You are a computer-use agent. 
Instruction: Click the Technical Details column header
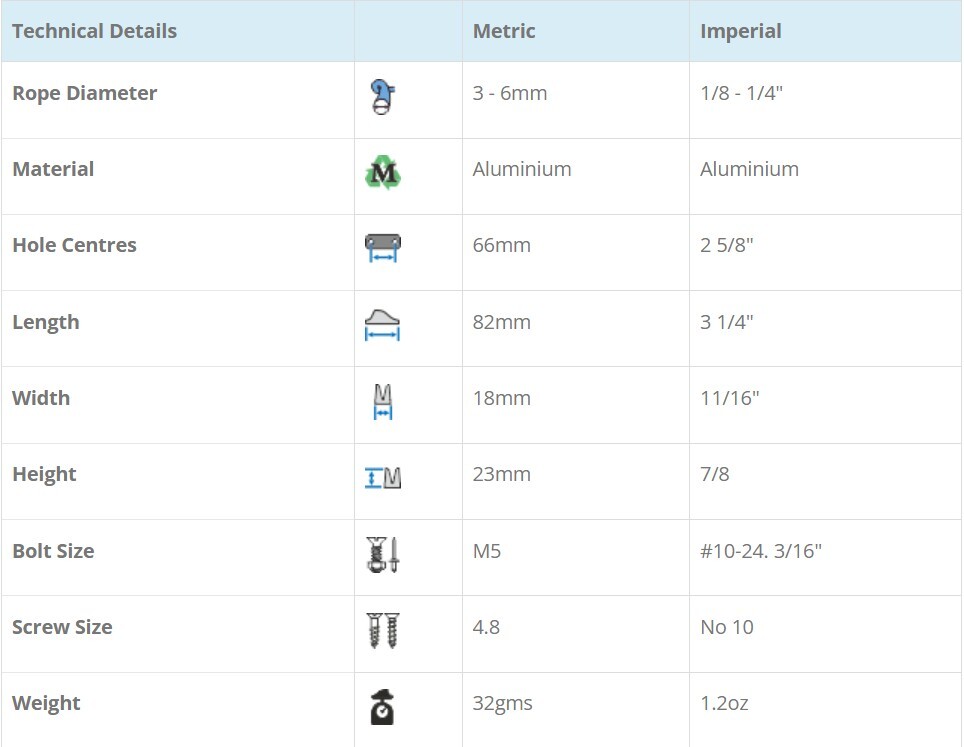(94, 31)
